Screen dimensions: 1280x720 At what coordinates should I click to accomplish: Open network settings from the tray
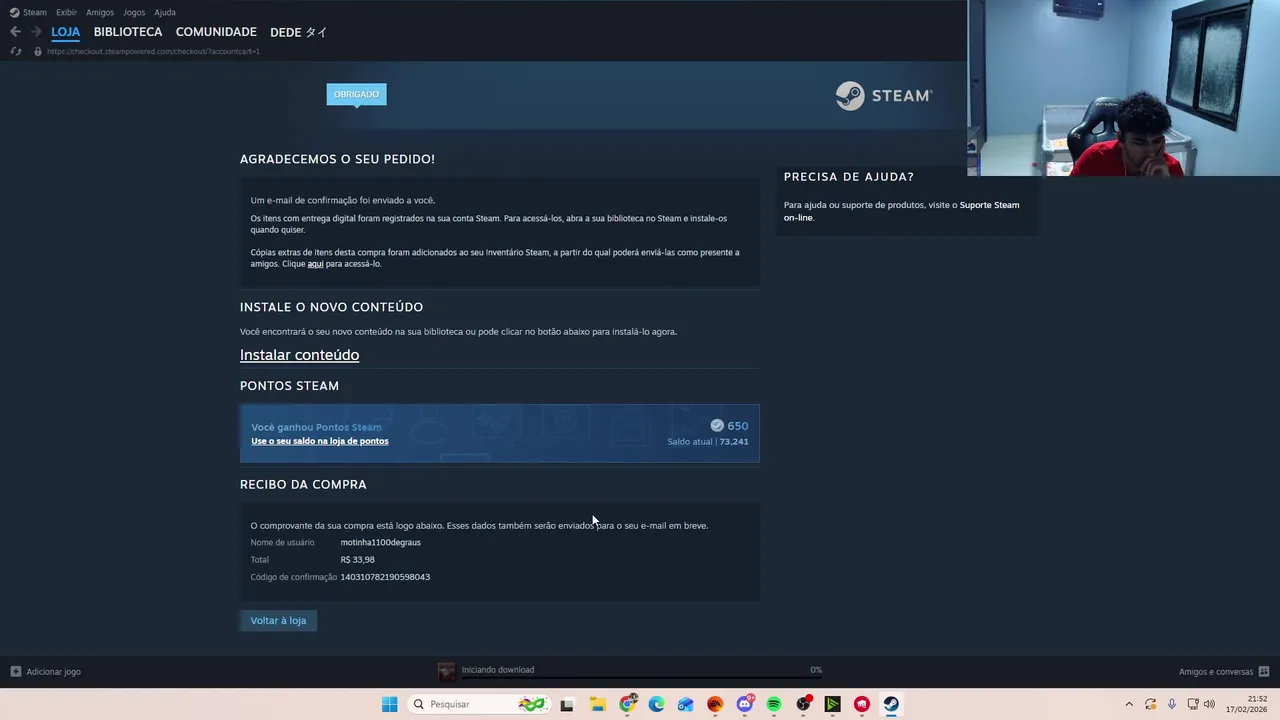click(x=1193, y=704)
